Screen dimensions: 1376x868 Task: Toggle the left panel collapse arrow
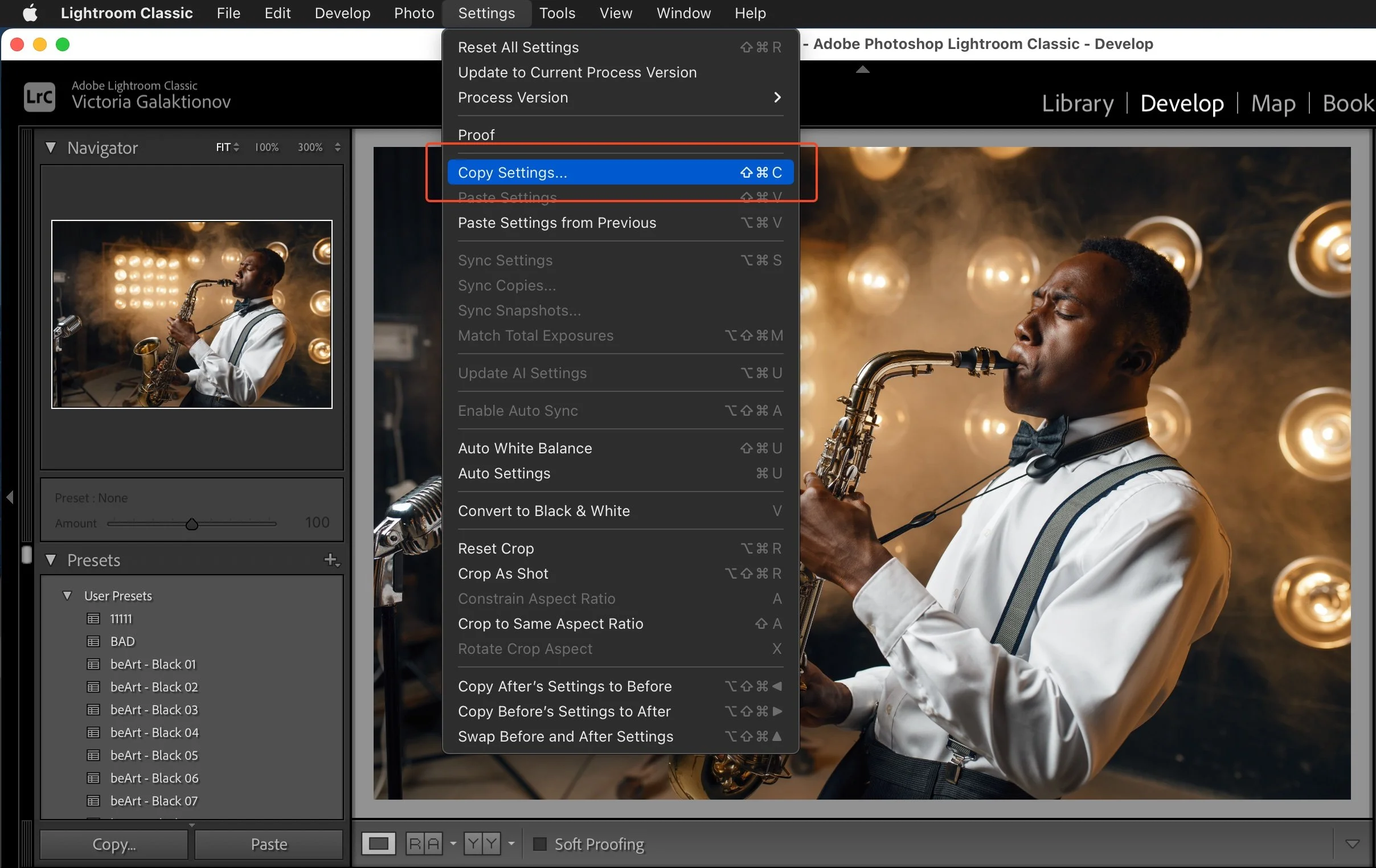coord(10,497)
